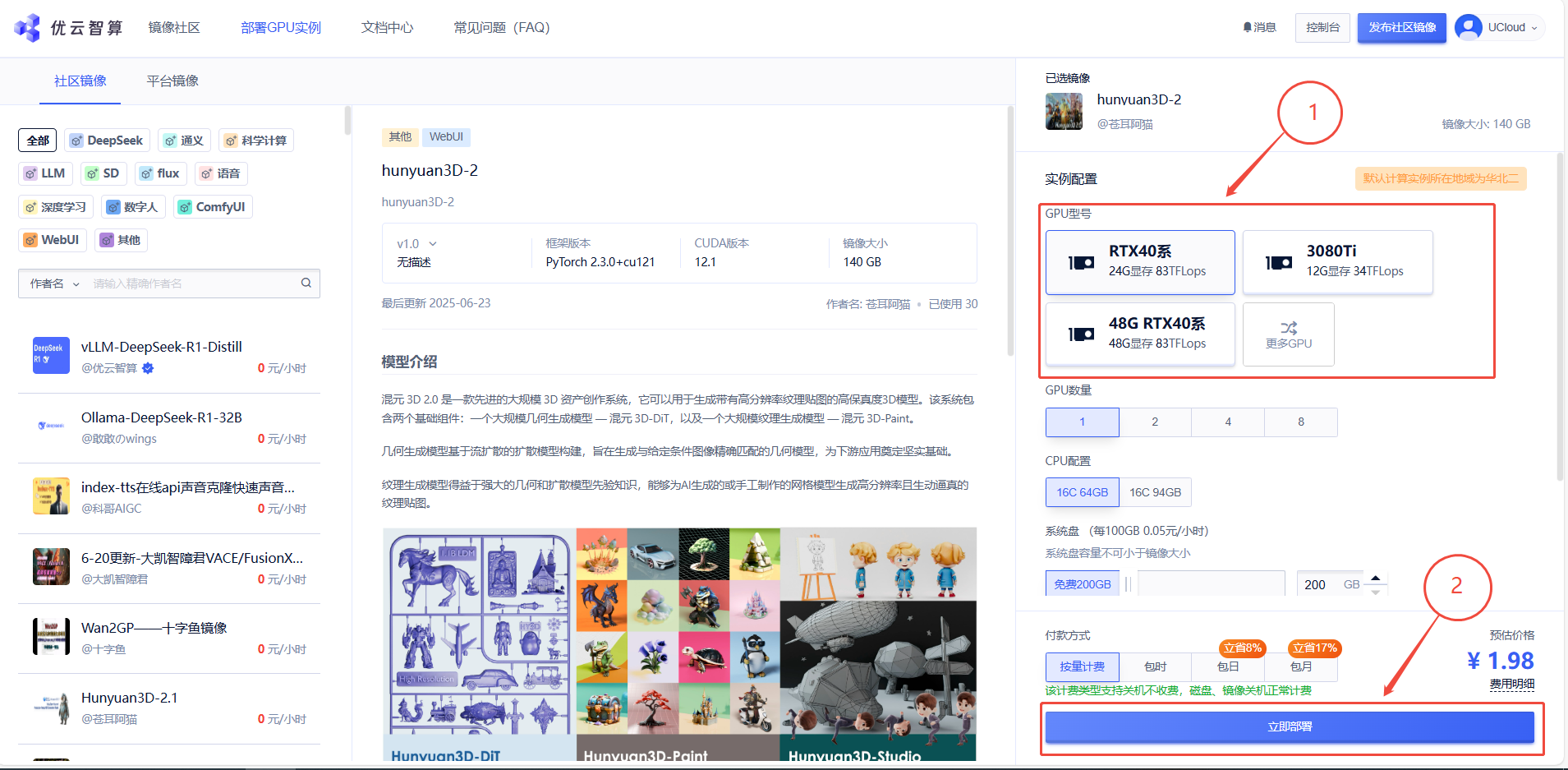Click the 请输入精确作者名 search field

pos(192,284)
